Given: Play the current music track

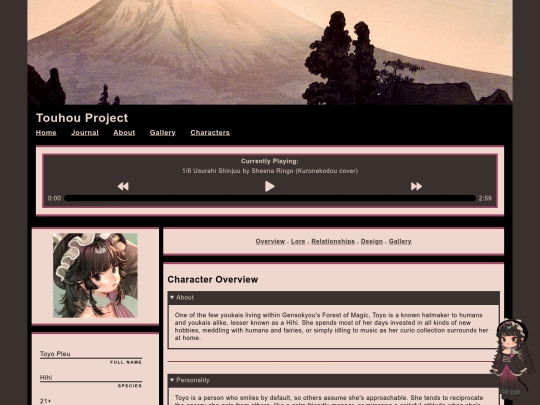Looking at the screenshot, I should point(270,186).
